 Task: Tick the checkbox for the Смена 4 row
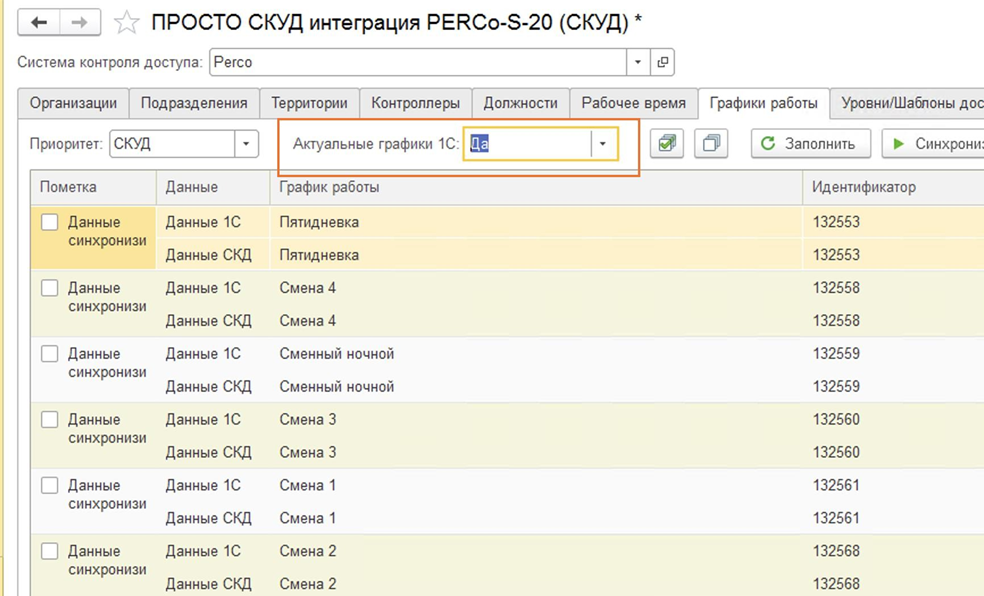click(x=49, y=289)
